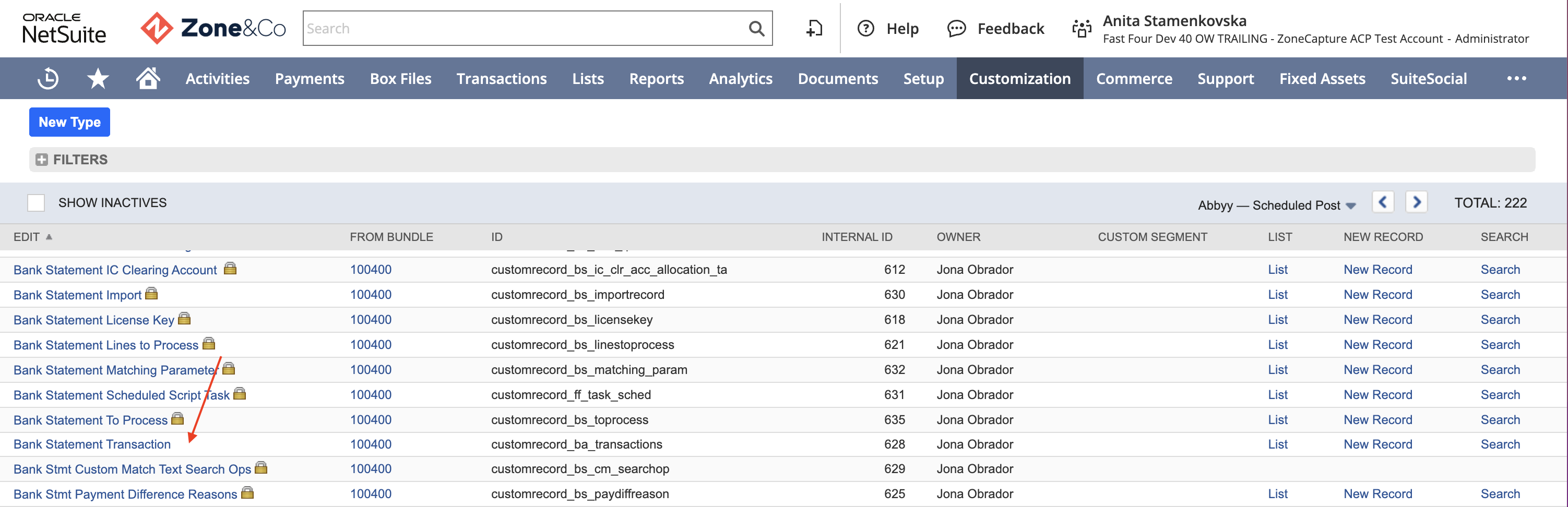
Task: Click the Help text link
Action: coord(902,29)
